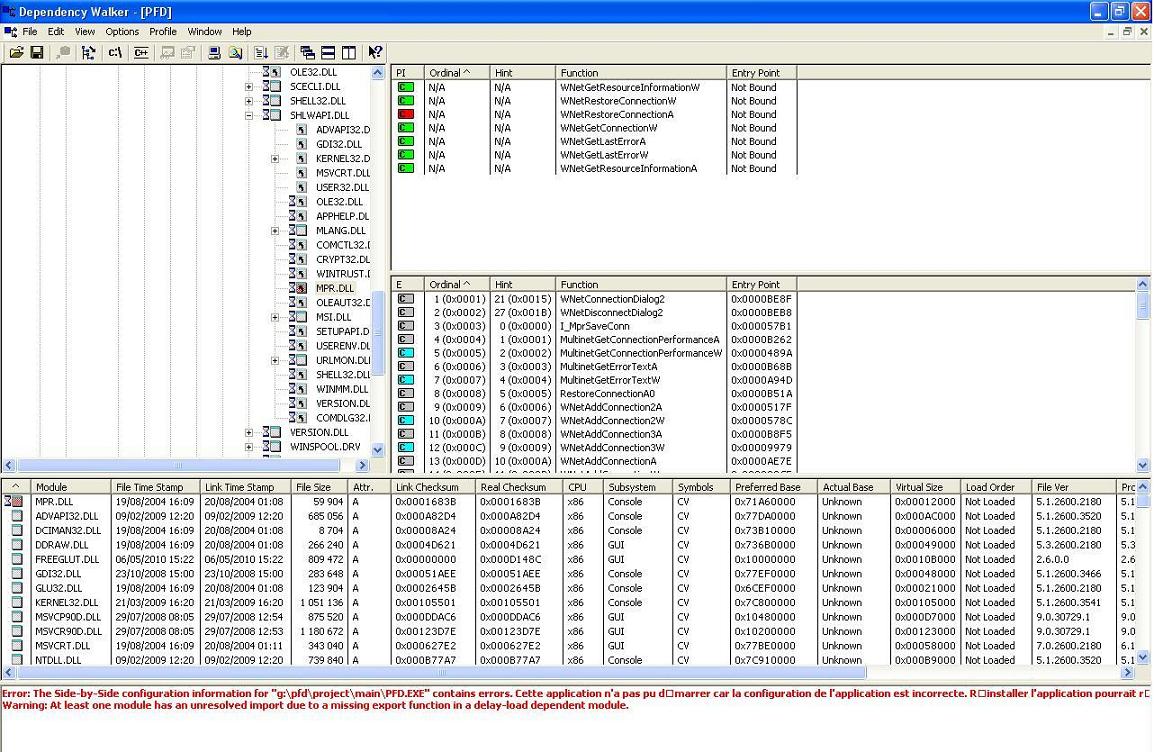Sort by Load Order column header
Viewport: 1154px width, 752px height.
pyautogui.click(x=996, y=487)
